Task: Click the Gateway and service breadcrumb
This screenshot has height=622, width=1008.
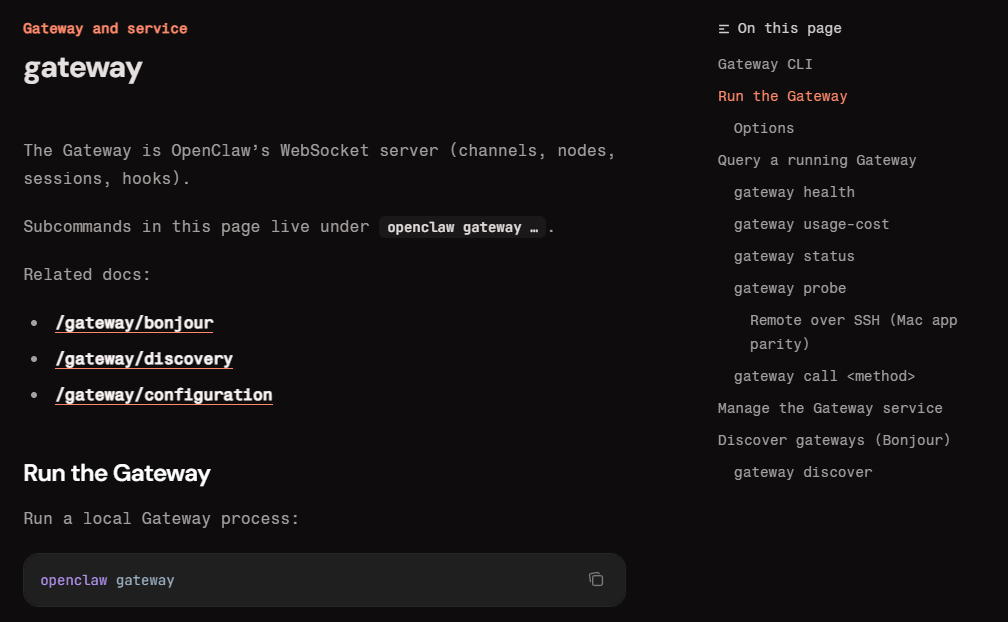Action: coord(105,28)
